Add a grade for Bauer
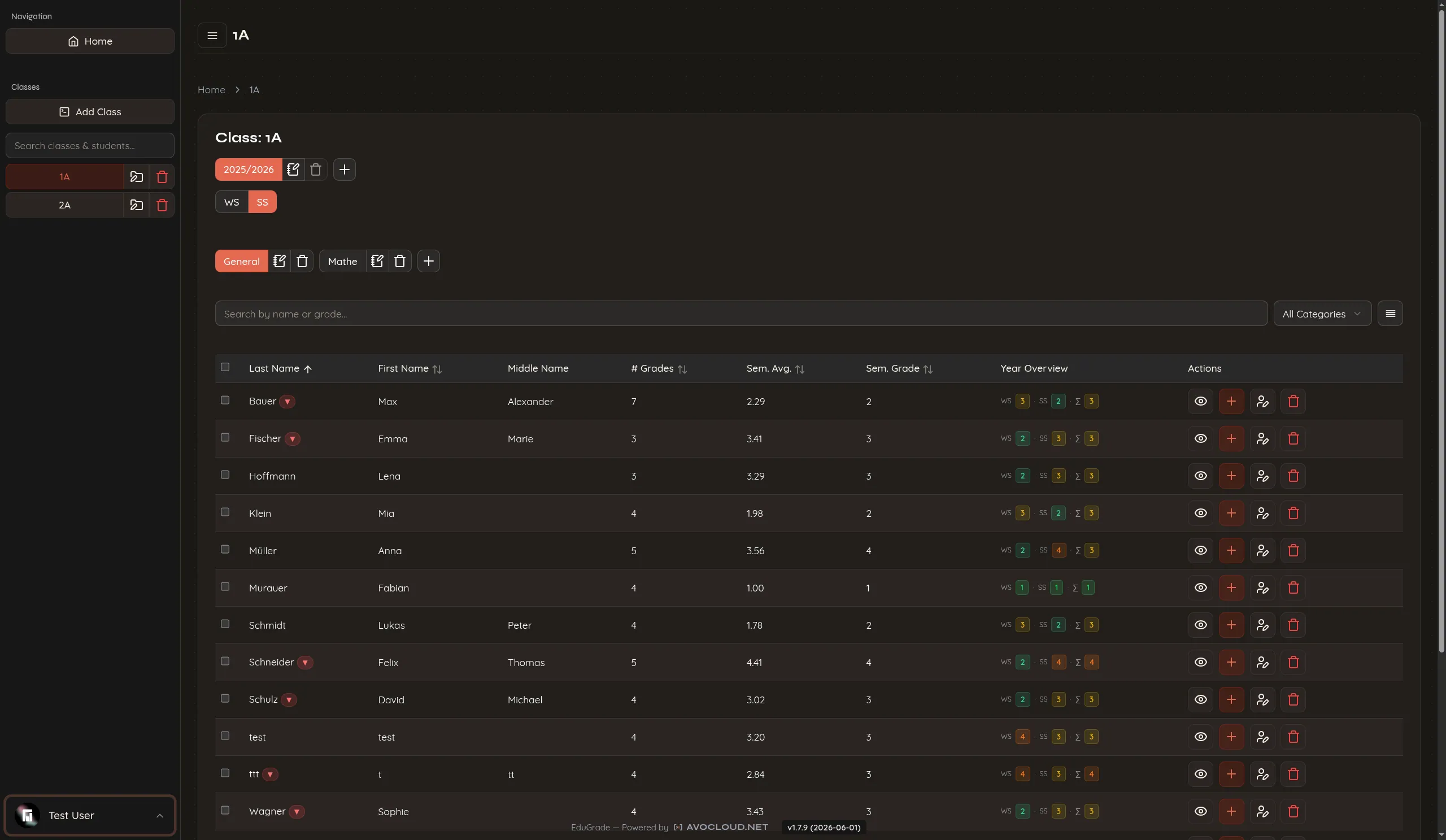 (x=1231, y=401)
